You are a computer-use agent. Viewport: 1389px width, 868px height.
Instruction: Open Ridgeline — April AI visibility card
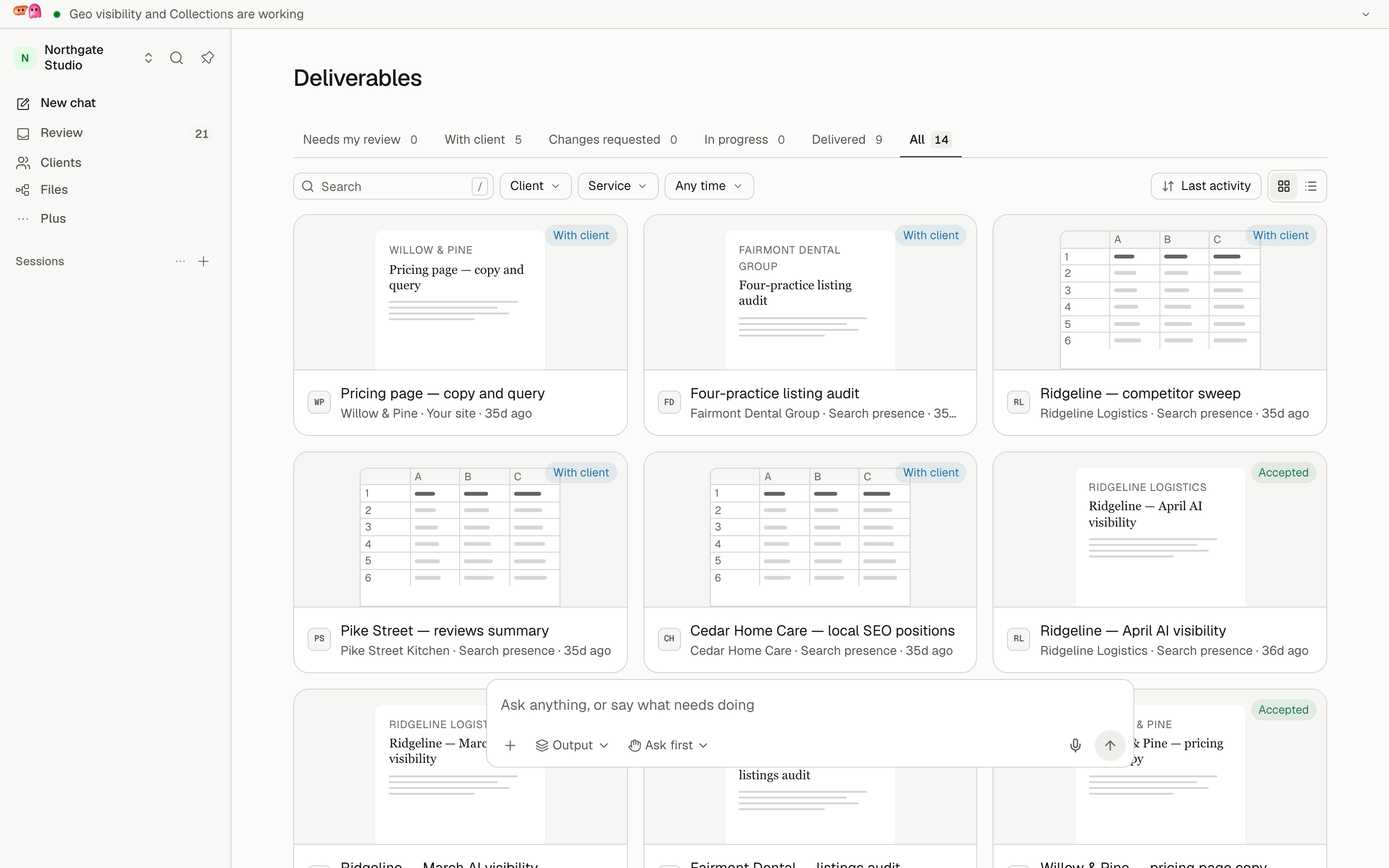pos(1159,562)
